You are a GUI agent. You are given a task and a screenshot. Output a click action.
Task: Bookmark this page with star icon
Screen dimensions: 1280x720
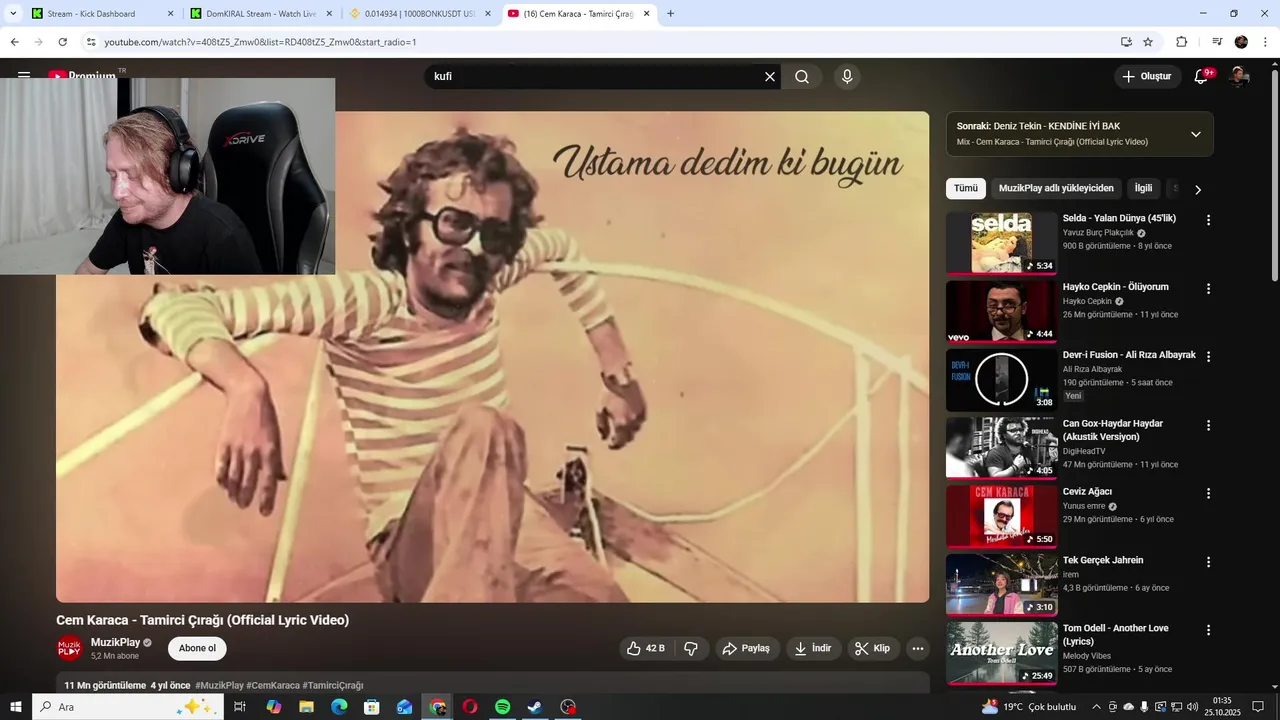1148,42
